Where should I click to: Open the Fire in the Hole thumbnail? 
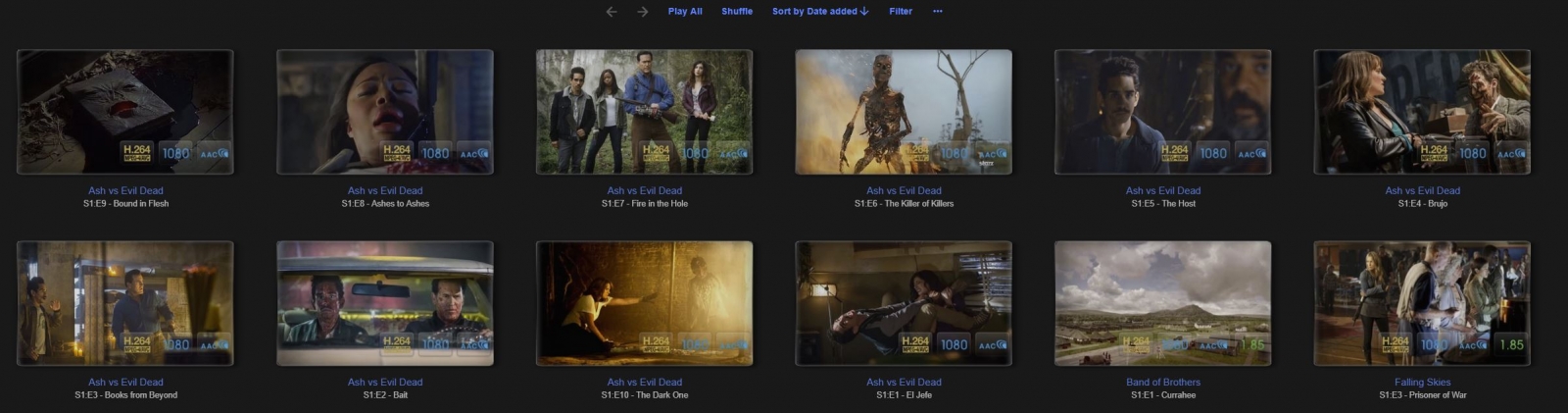[x=644, y=112]
